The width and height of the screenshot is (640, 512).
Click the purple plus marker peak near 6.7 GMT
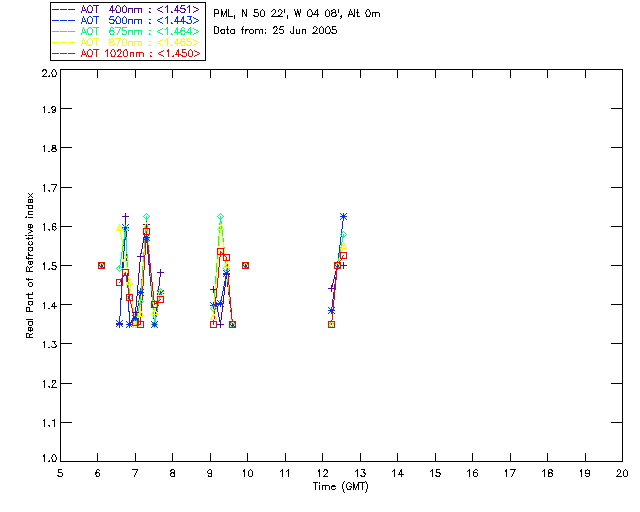pos(126,216)
